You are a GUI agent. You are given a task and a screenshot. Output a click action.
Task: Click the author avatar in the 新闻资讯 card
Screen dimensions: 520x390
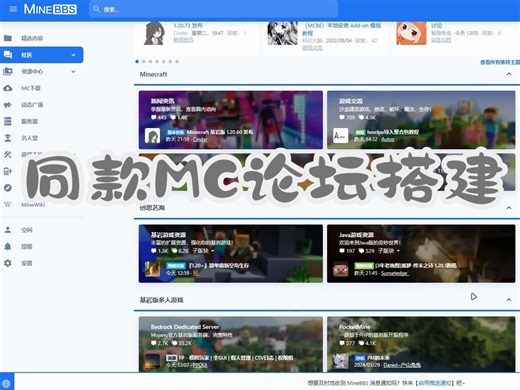coord(152,136)
